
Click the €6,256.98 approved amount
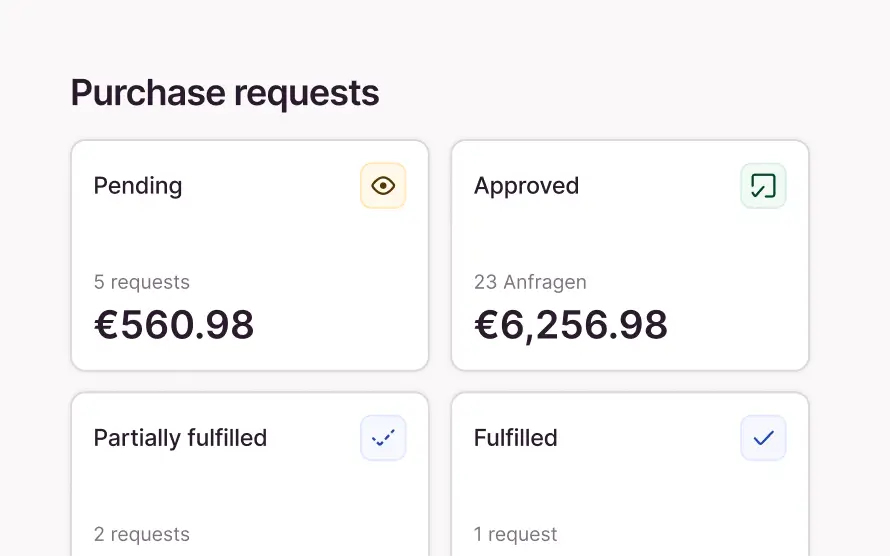[x=570, y=325]
